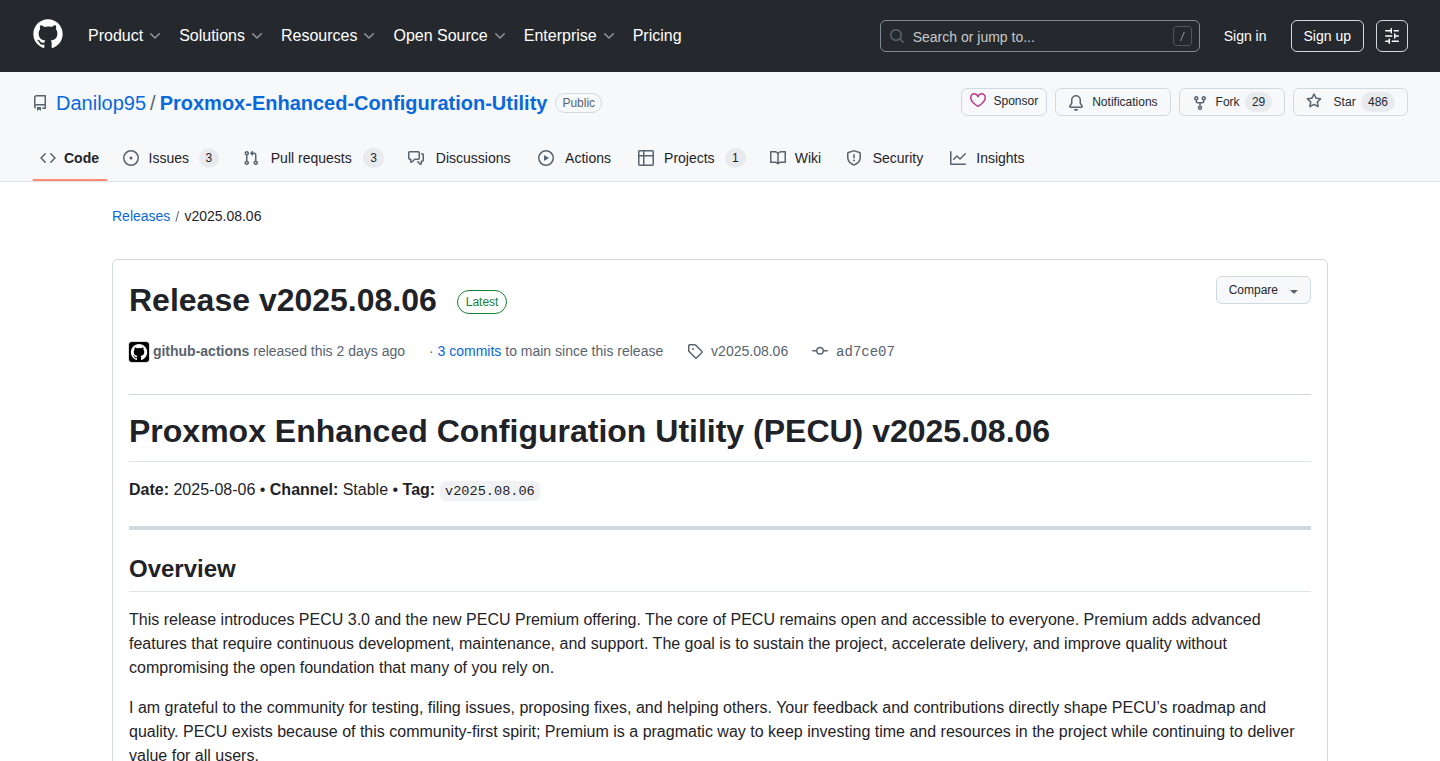
Task: Switch to the Issues tab
Action: tap(170, 158)
